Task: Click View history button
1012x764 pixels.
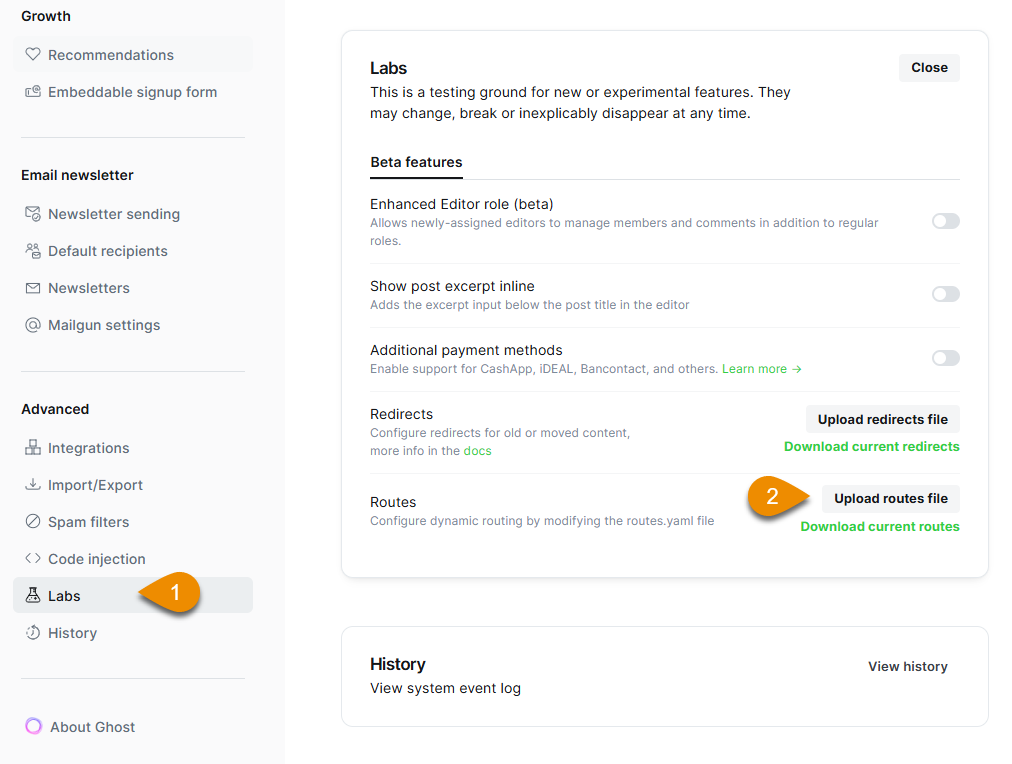Action: pyautogui.click(x=907, y=667)
